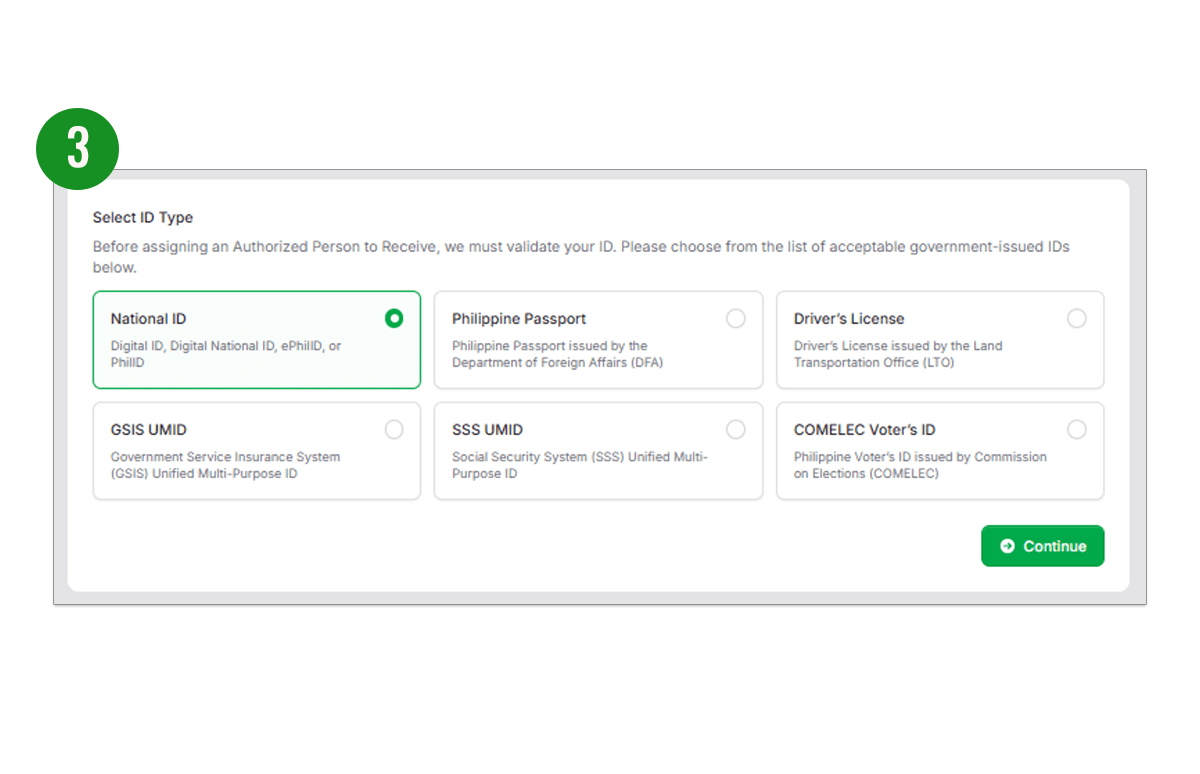1200x774 pixels.
Task: Tick the COMELEC Voter's ID radio button
Action: pos(1076,430)
